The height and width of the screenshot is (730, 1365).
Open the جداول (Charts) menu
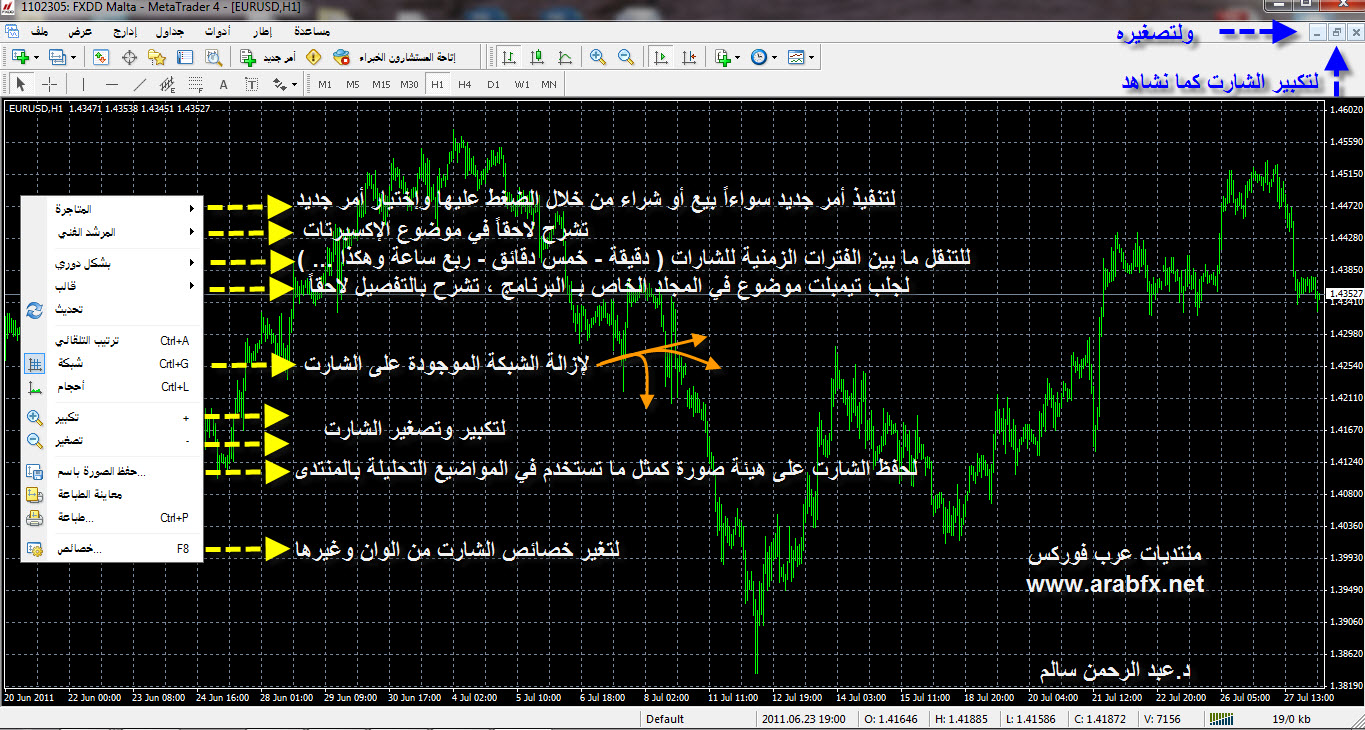(171, 31)
